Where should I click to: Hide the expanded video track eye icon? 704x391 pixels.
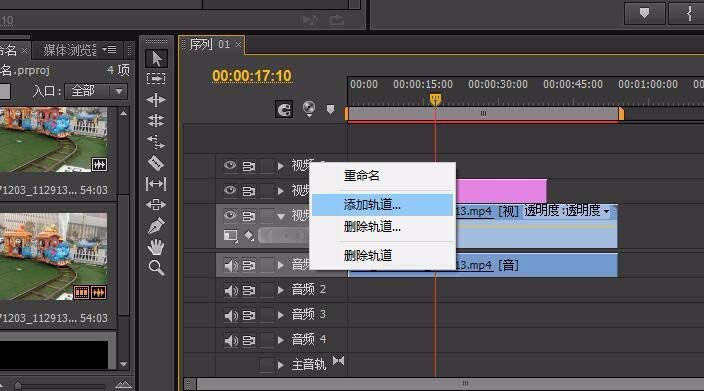(x=230, y=216)
